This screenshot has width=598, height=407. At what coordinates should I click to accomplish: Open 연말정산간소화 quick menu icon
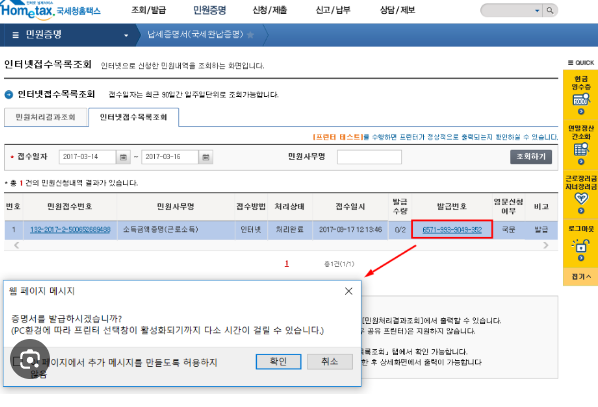coord(581,149)
